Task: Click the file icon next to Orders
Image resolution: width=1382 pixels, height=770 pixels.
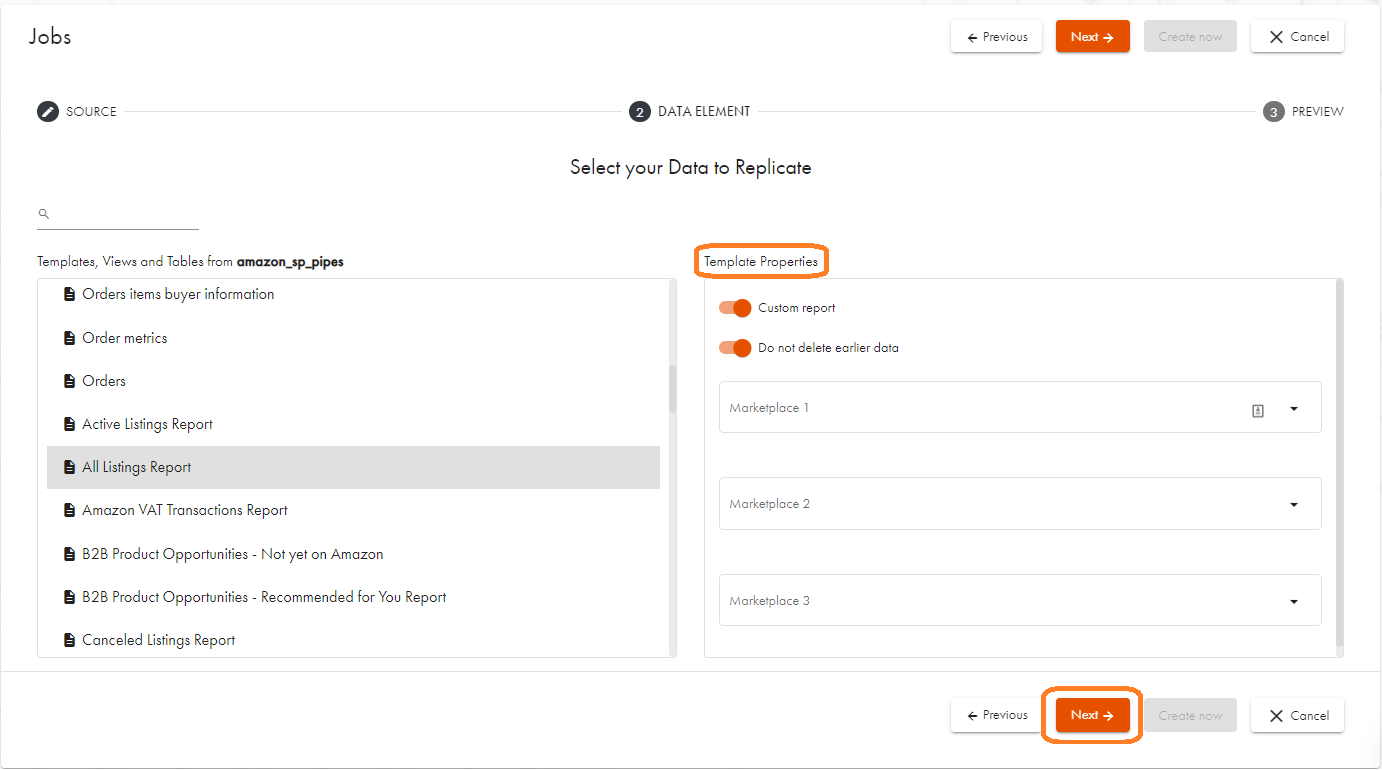Action: [x=69, y=382]
